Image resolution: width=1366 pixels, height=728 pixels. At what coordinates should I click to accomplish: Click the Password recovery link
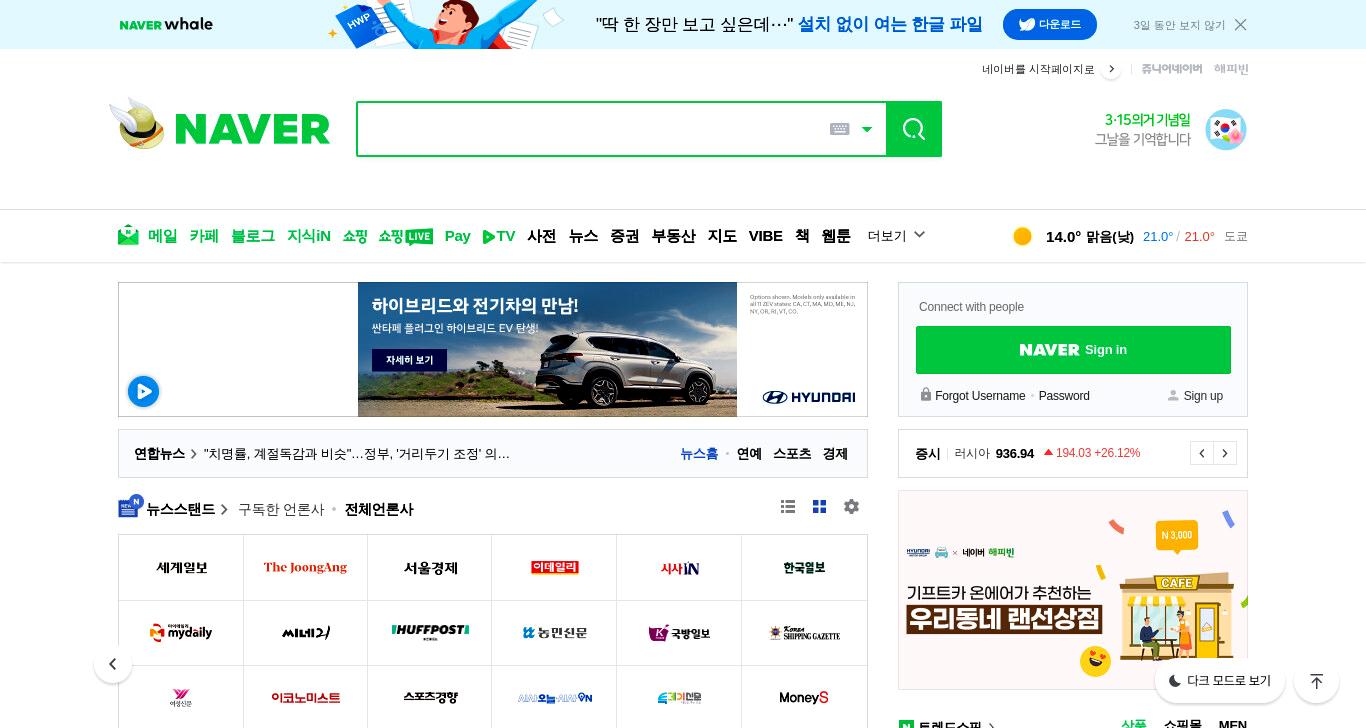[x=1064, y=396]
